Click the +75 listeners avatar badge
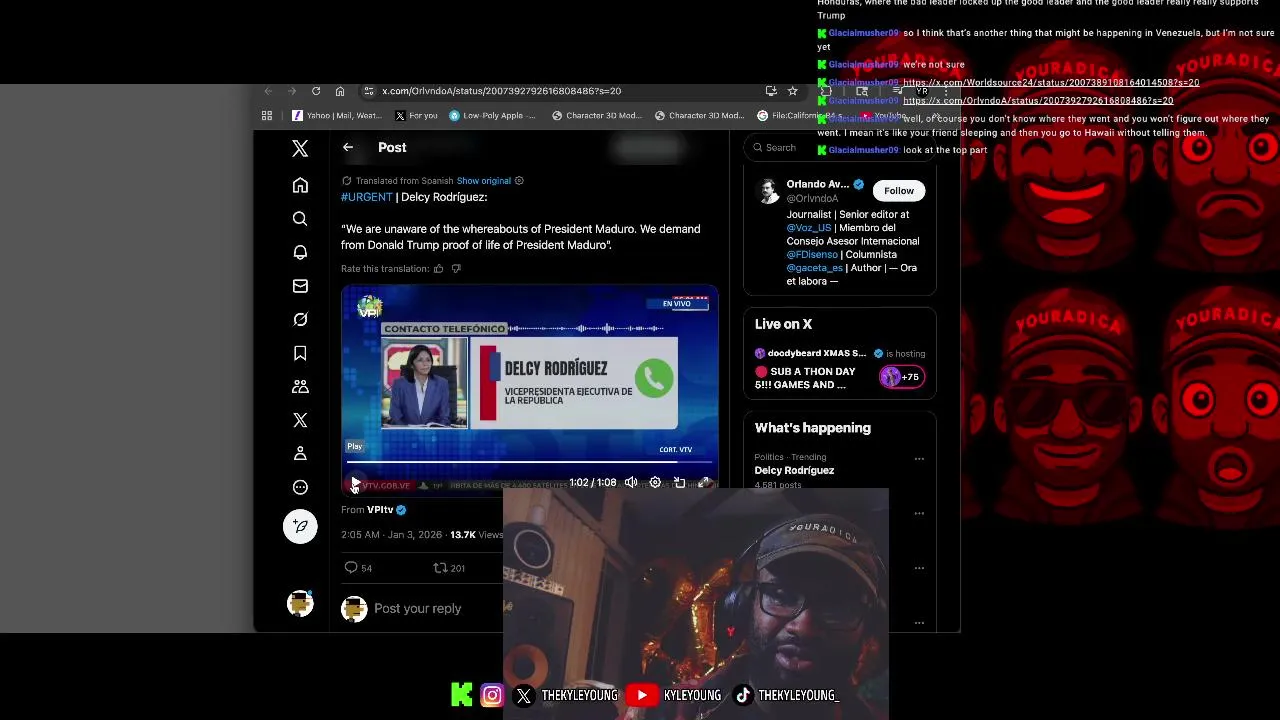The height and width of the screenshot is (720, 1280). 901,377
